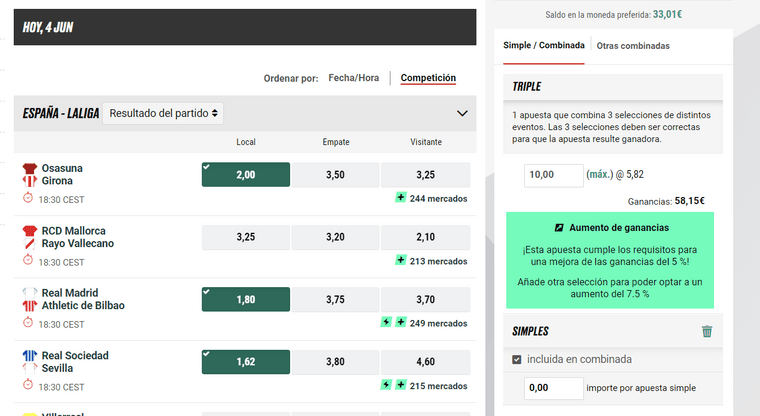
Task: Open 249 mercados for Real Madrid match
Action: (438, 323)
